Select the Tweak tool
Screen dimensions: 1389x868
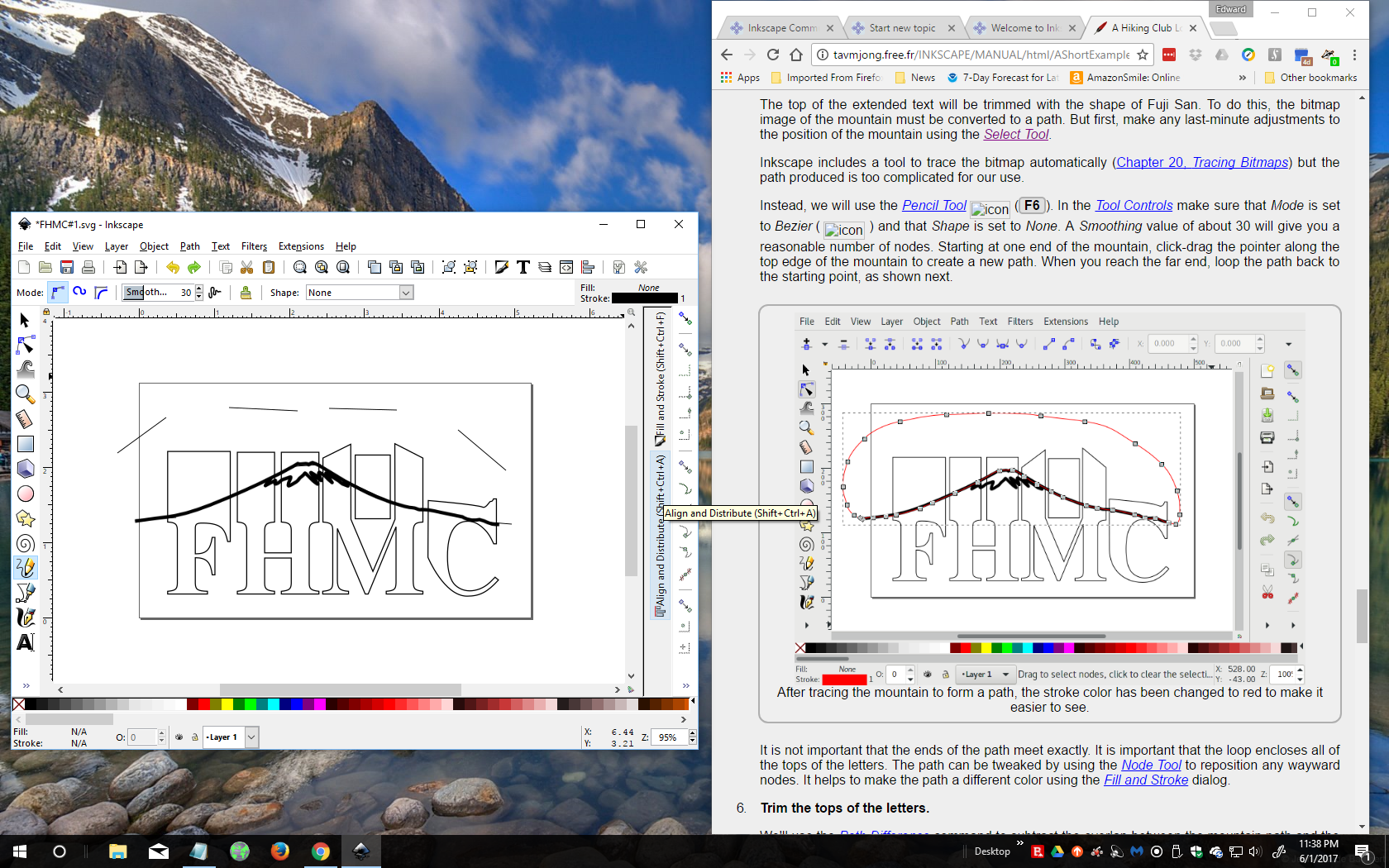[25, 369]
